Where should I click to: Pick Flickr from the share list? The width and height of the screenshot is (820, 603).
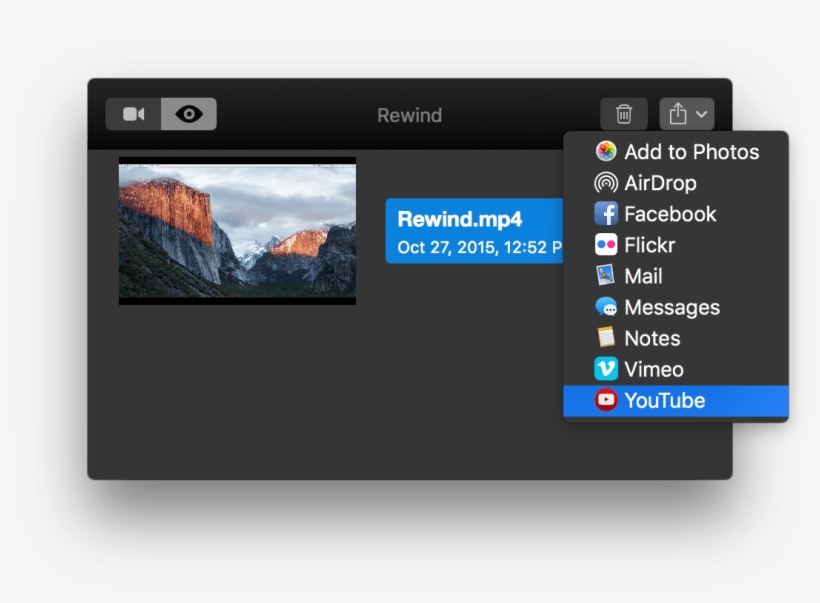click(x=676, y=245)
